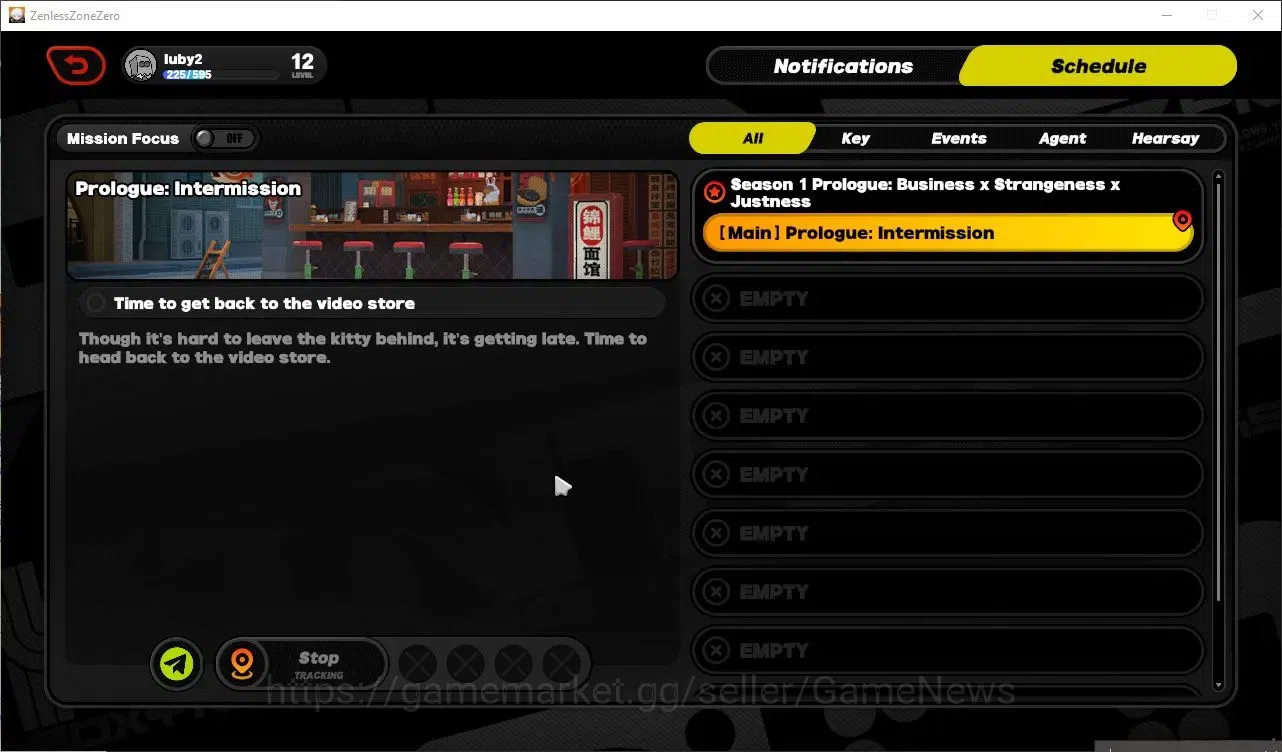The height and width of the screenshot is (752, 1282).
Task: Click the red back arrow icon
Action: tap(76, 66)
